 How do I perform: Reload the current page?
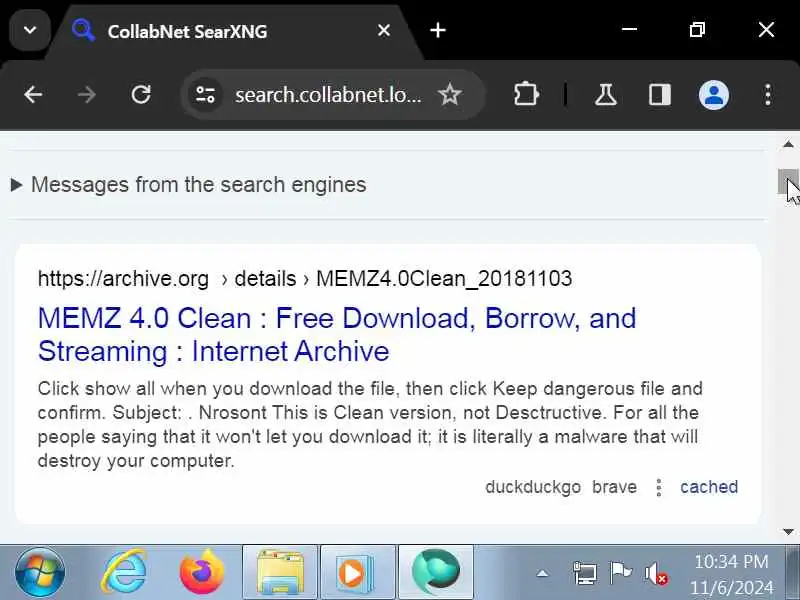141,95
